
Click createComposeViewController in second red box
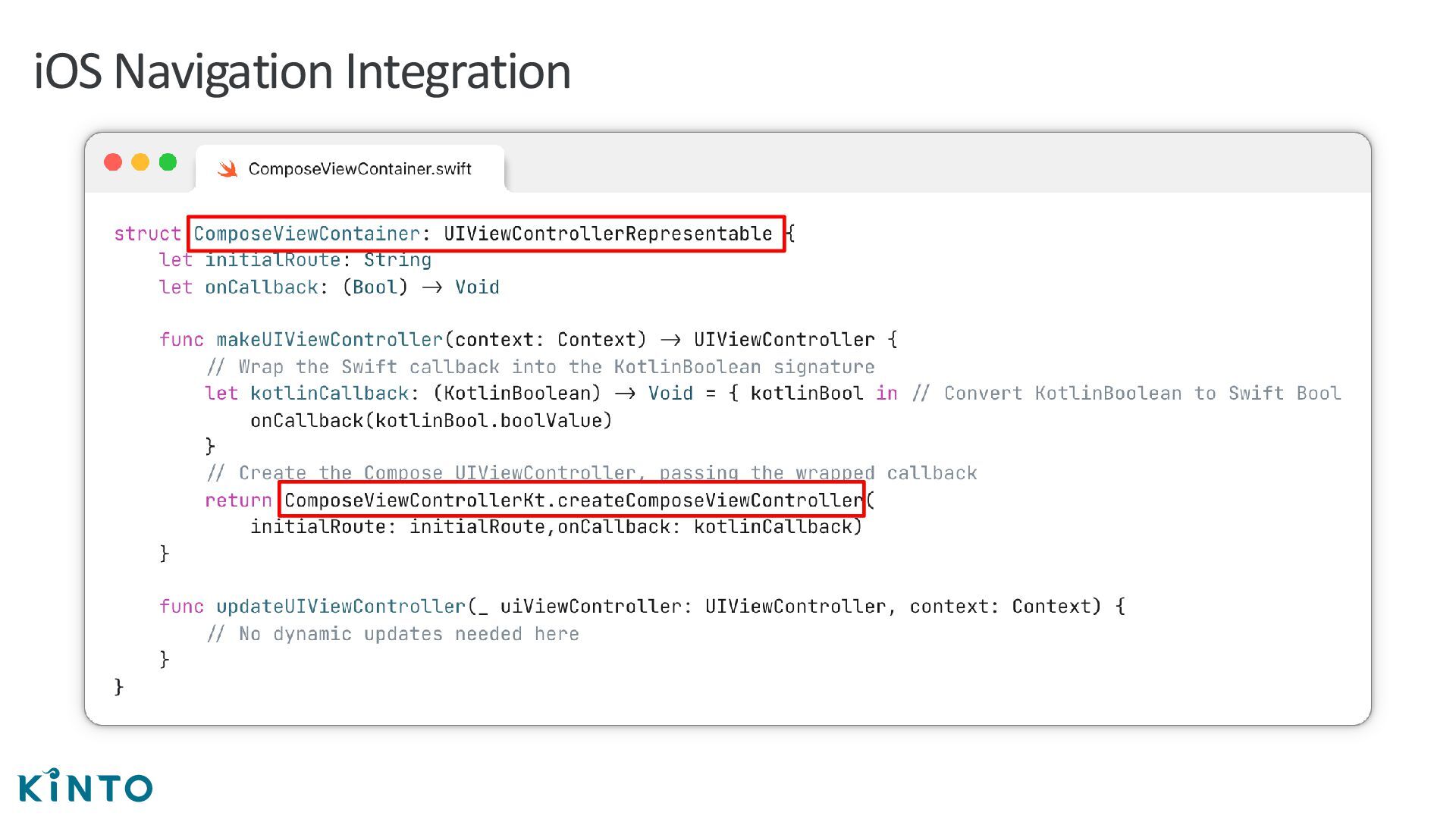[x=711, y=500]
